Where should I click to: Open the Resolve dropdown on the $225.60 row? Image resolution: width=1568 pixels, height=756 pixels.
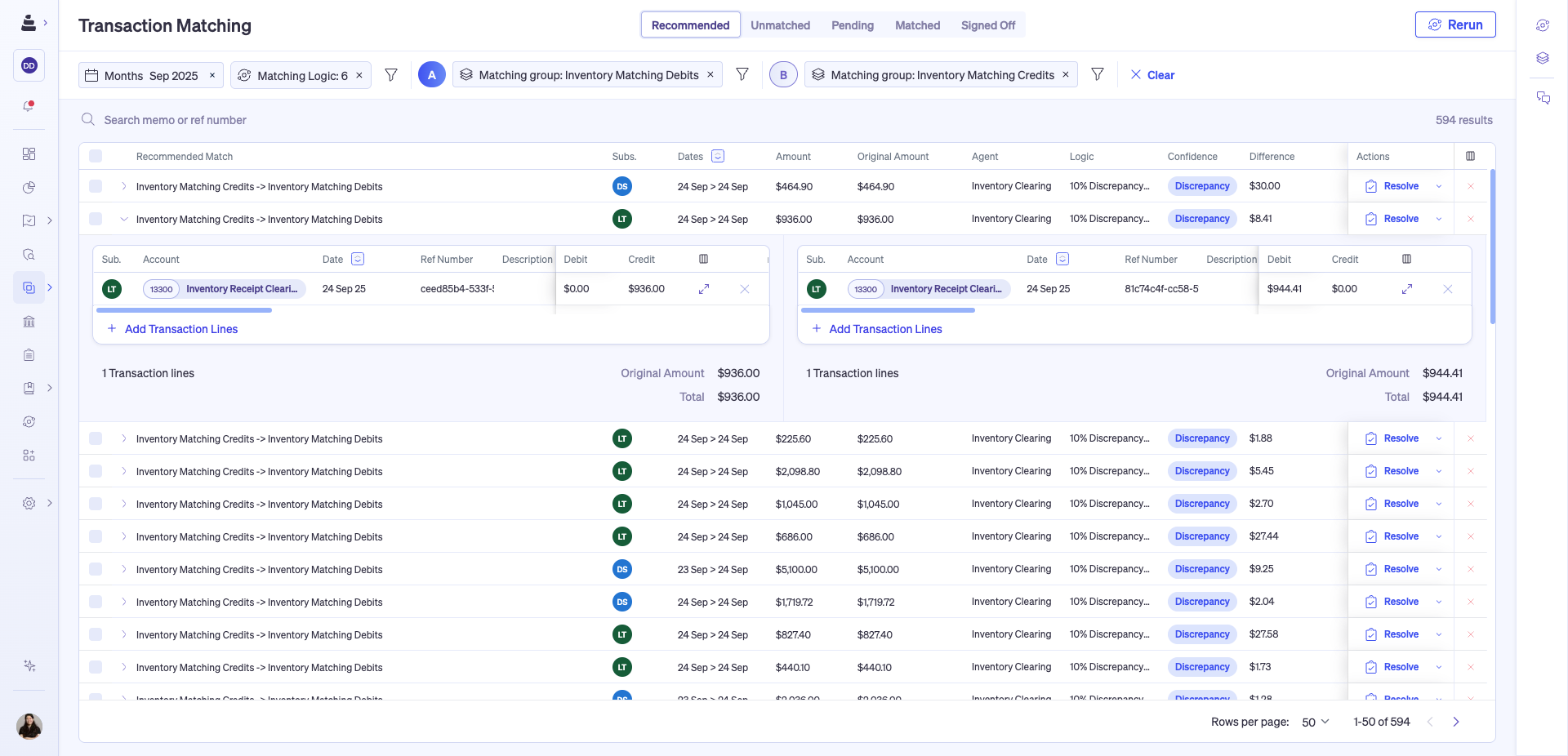(1438, 438)
